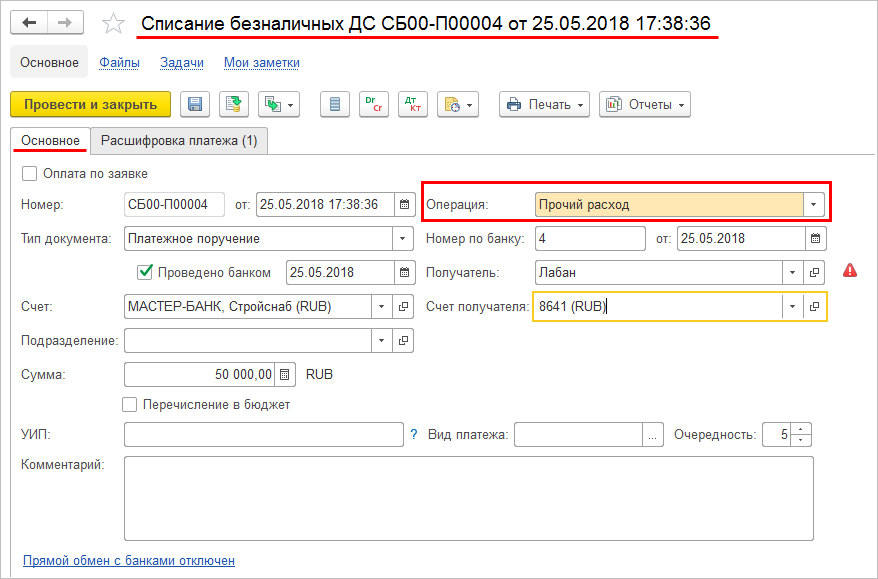The height and width of the screenshot is (579, 878).
Task: Open the create-based-on dropdown icon
Action: 279,105
